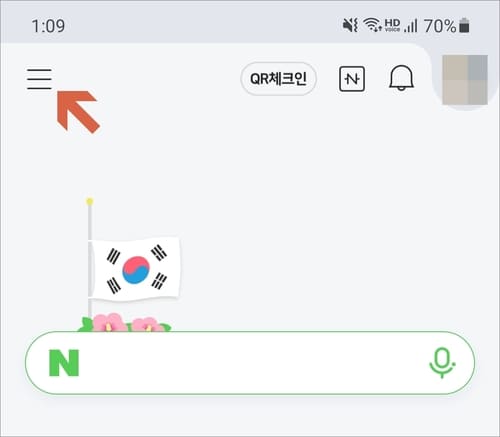The image size is (500, 437).
Task: Tap the pink flowers below the flag
Action: [124, 322]
